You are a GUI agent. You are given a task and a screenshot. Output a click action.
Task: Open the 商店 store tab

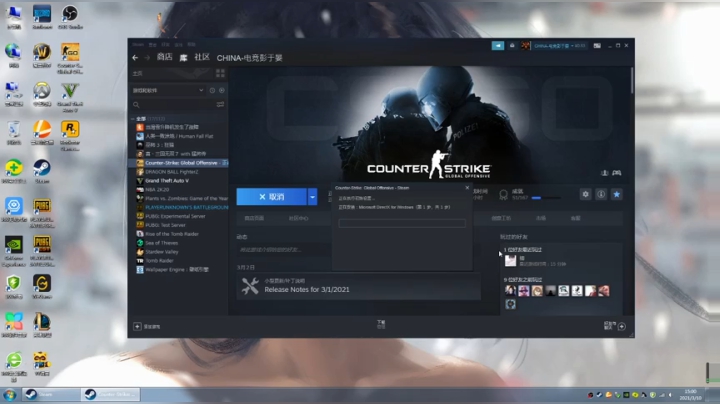tap(164, 57)
